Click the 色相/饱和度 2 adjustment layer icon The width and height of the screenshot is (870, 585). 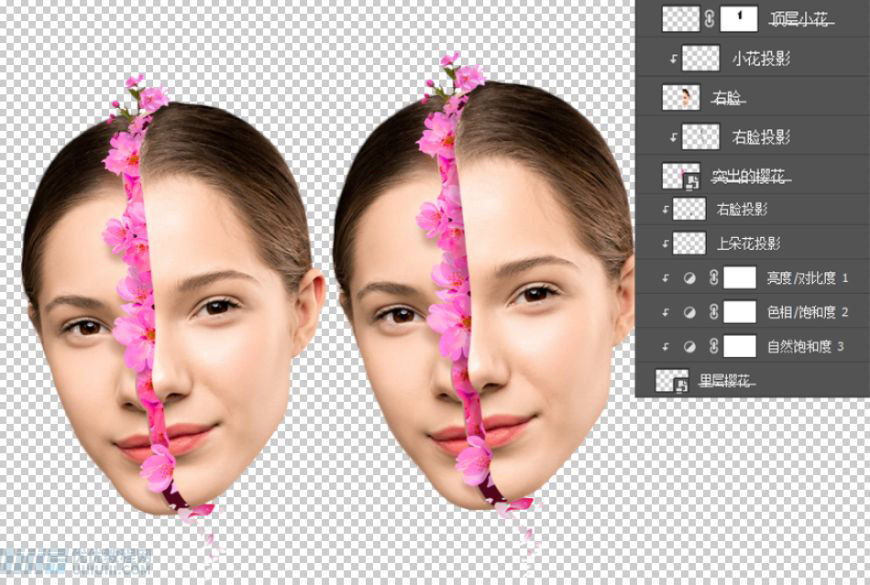(688, 311)
